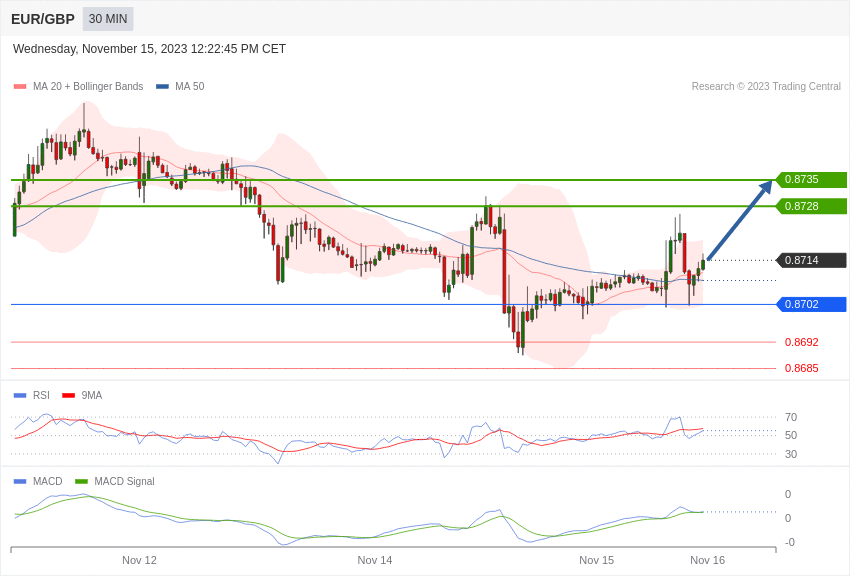This screenshot has width=850, height=576.
Task: Click the MACD Signal legend label
Action: pyautogui.click(x=124, y=481)
